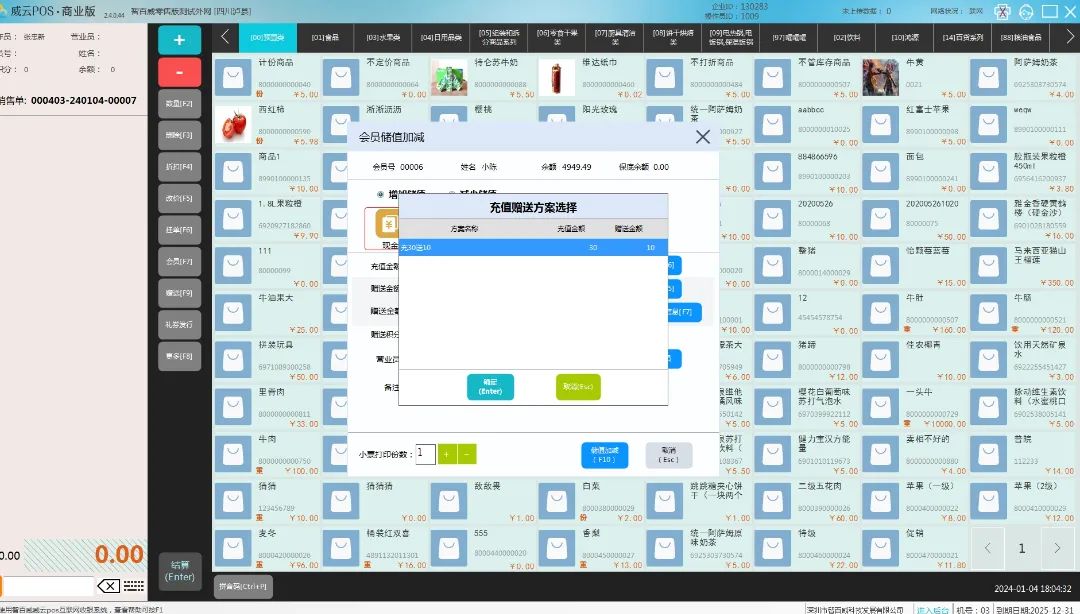Close the 会员储值加减 dialog with X
This screenshot has height=614, width=1080.
point(702,137)
